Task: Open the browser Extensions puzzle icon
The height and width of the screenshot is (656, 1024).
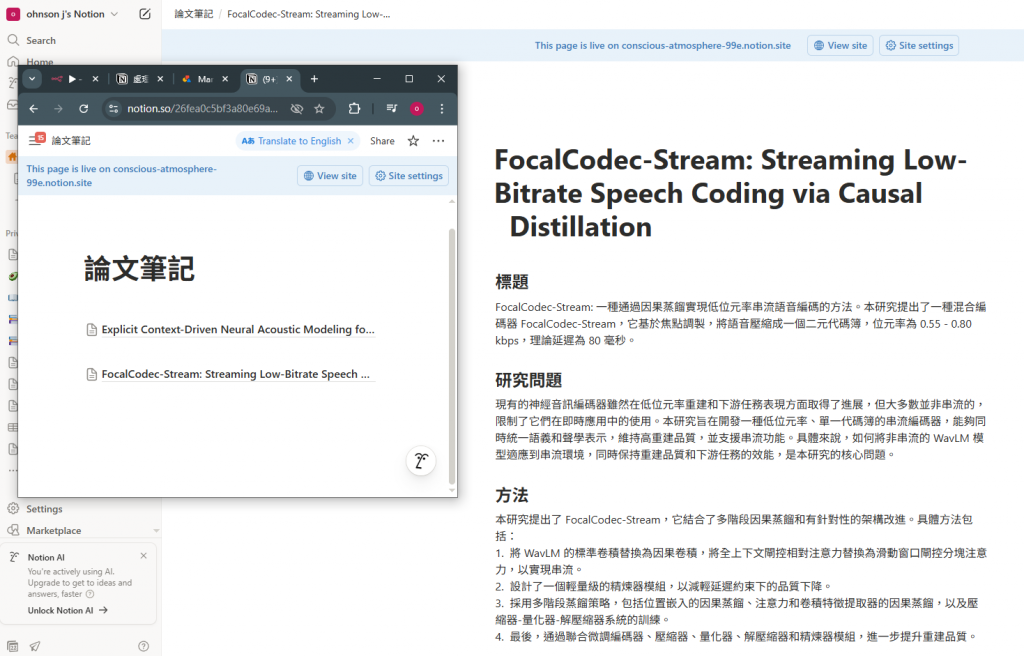Action: (354, 108)
